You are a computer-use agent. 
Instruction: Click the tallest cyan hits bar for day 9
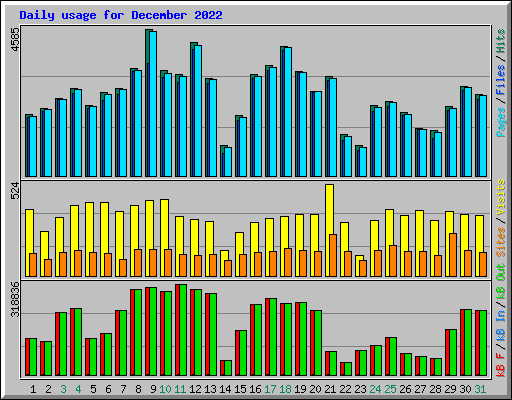[x=153, y=104]
